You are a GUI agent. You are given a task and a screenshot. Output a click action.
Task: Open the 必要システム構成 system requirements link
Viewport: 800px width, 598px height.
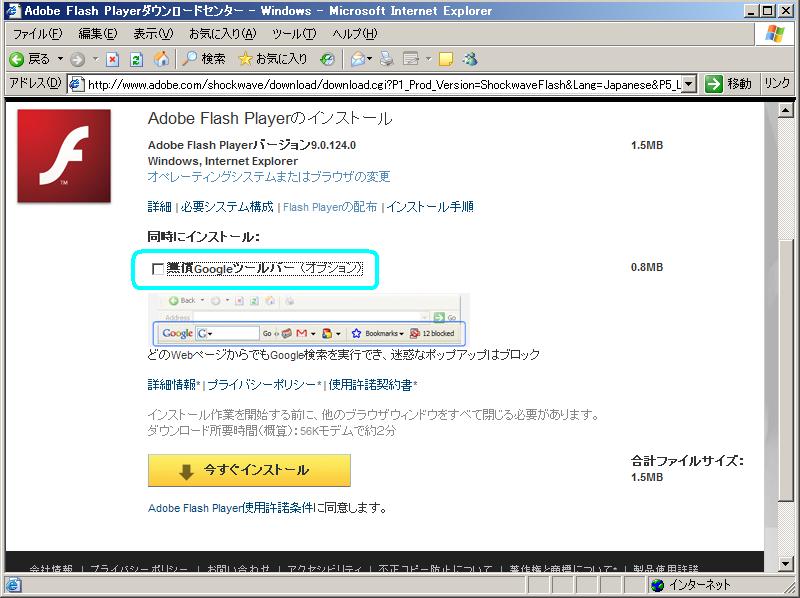tap(227, 207)
